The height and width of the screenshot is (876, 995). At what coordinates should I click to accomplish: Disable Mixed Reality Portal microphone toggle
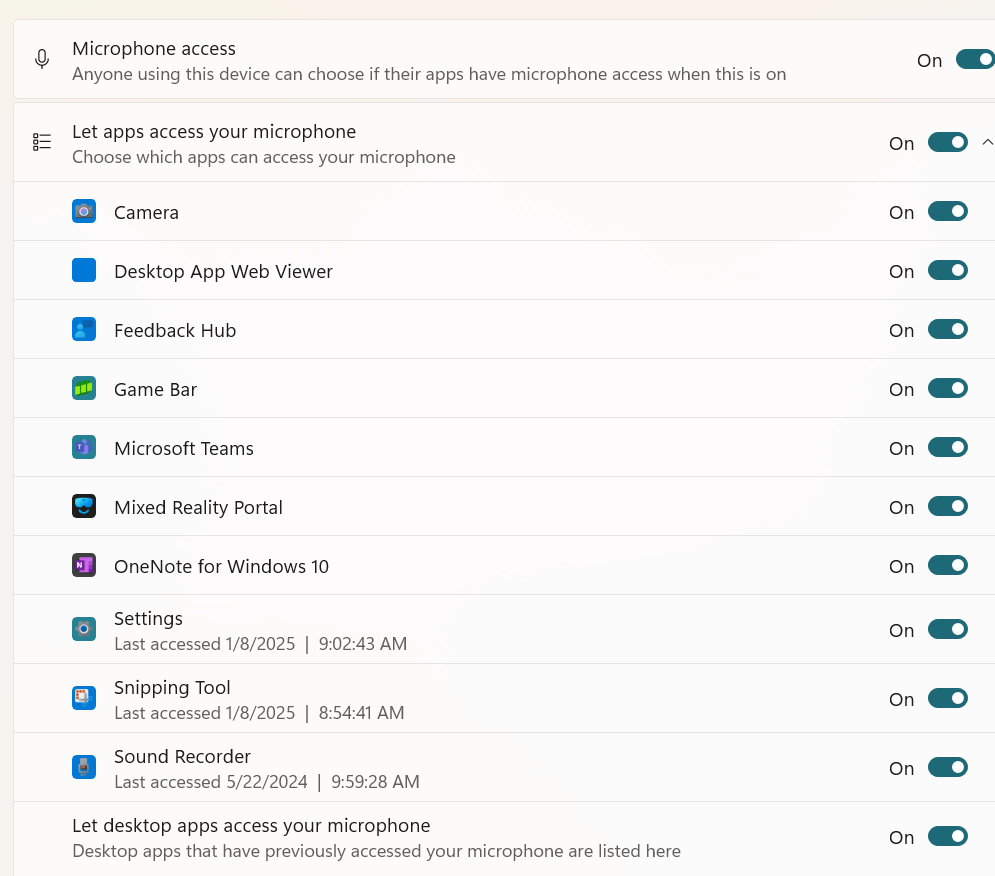948,507
